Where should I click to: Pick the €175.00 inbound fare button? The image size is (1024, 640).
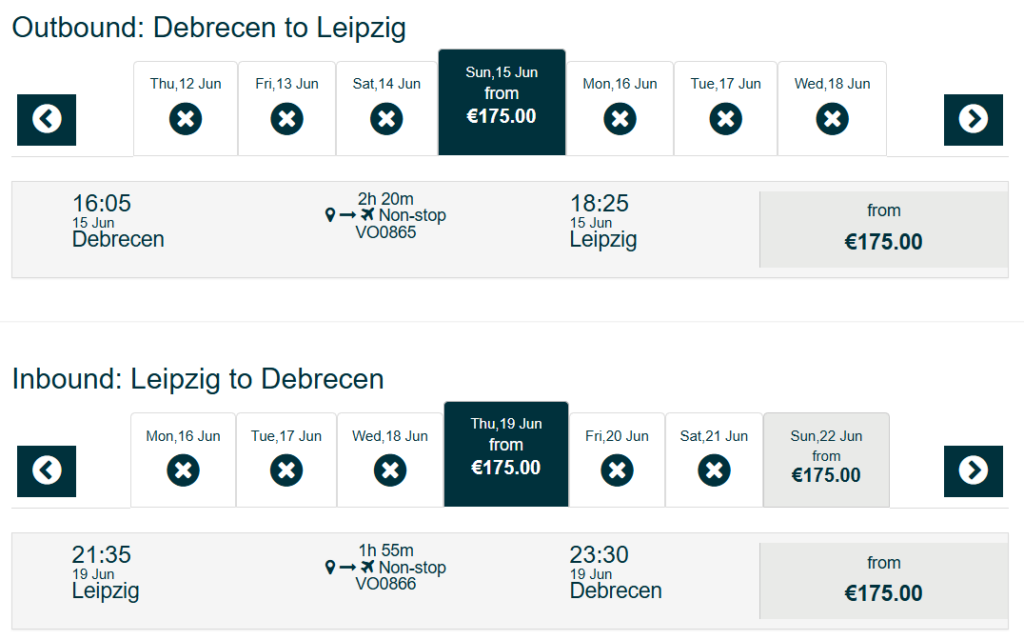(x=883, y=582)
